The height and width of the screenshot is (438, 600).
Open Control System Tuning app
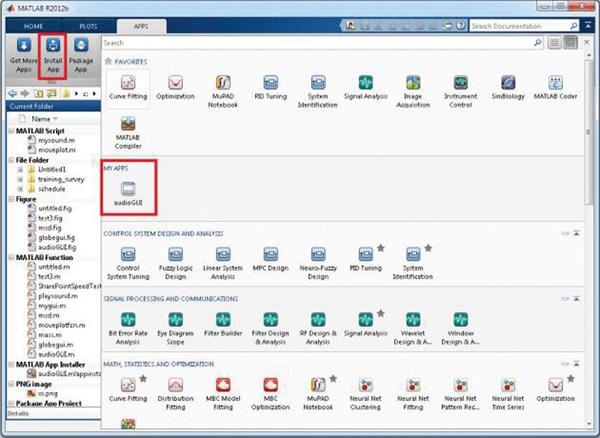[128, 264]
